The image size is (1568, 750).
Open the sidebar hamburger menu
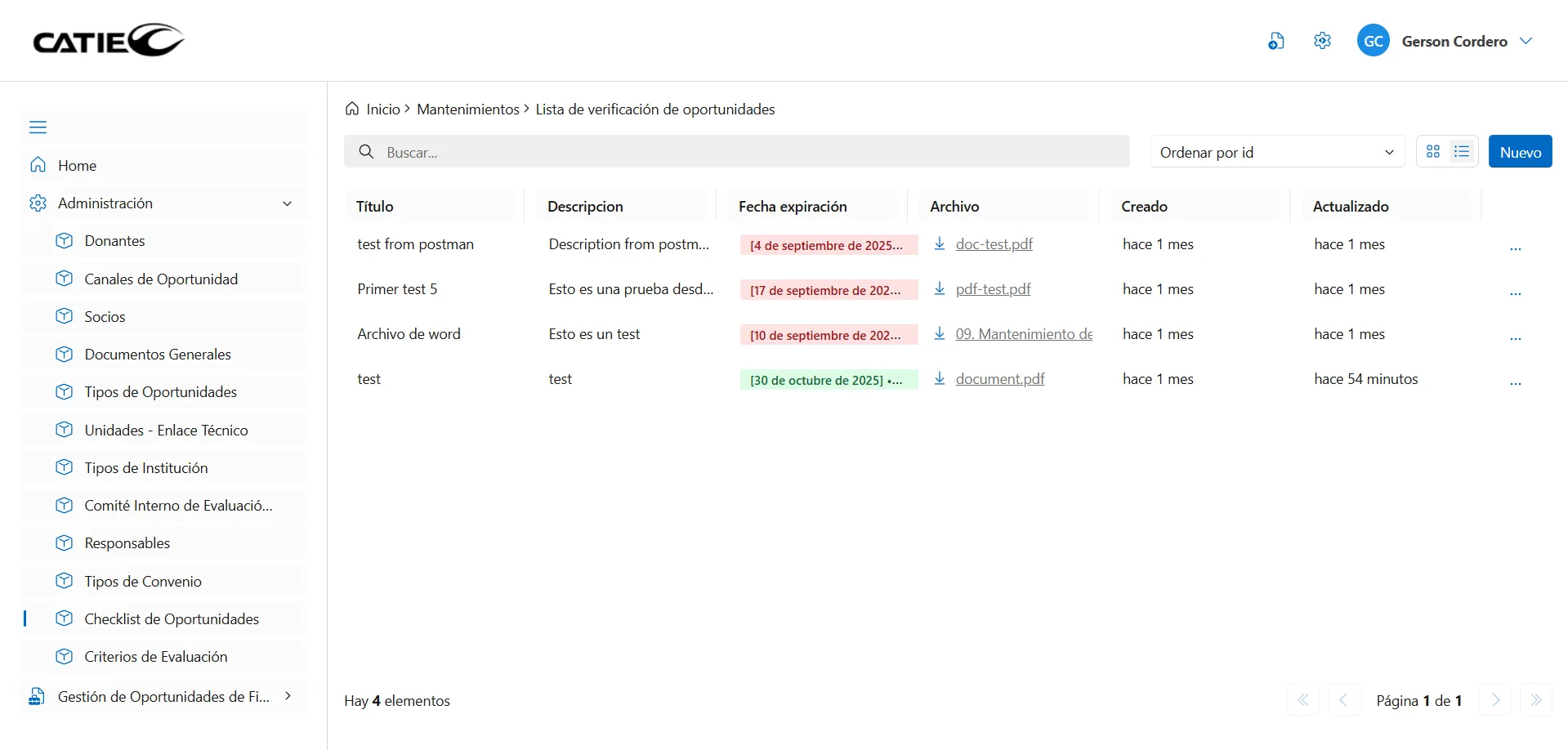[x=38, y=127]
